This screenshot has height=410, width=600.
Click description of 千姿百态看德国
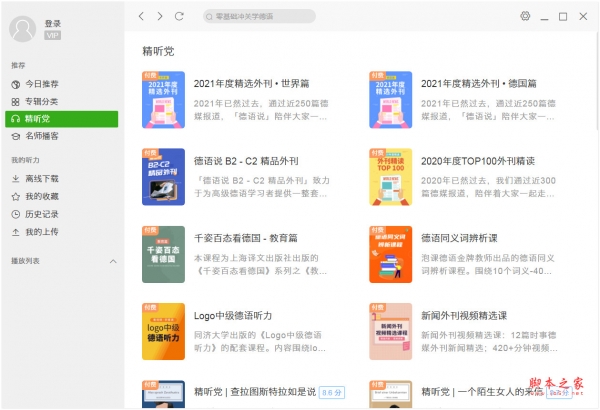(x=260, y=265)
